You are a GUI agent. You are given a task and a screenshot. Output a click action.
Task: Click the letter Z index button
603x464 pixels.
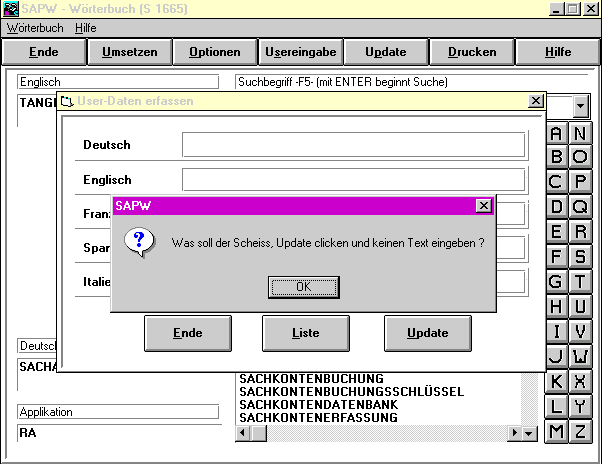click(580, 431)
